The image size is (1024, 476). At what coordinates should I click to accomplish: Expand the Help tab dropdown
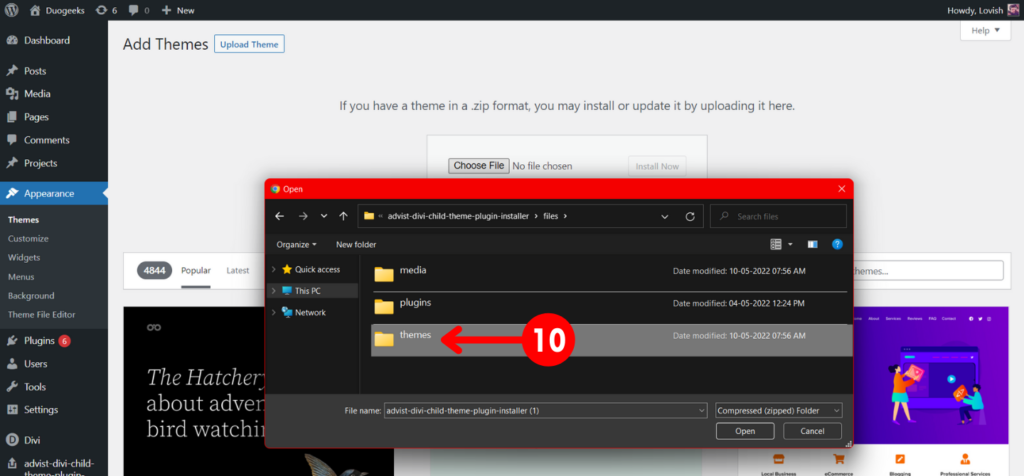point(985,30)
